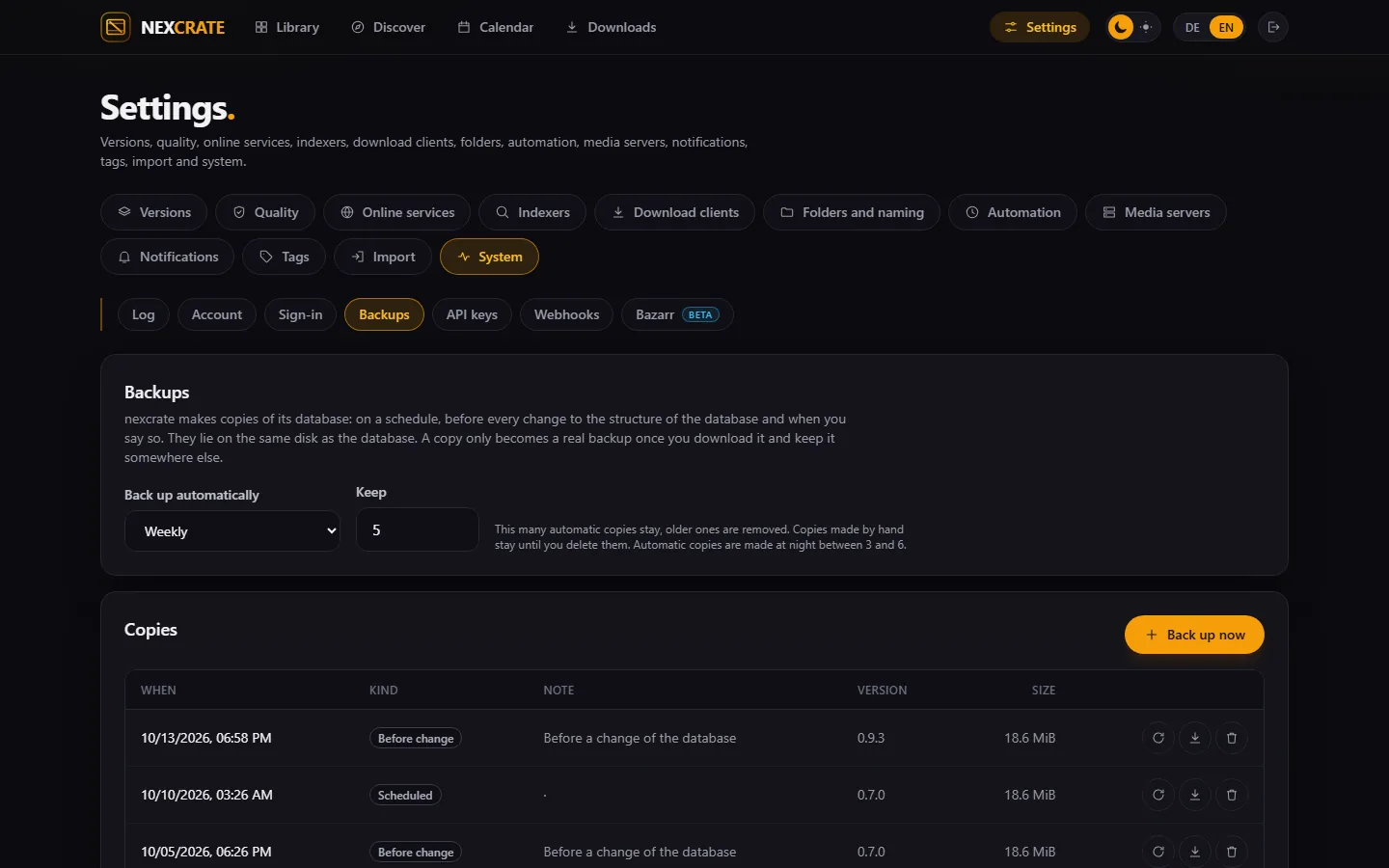Viewport: 1389px width, 868px height.
Task: Open the Webhooks sub-tab
Action: pos(566,314)
